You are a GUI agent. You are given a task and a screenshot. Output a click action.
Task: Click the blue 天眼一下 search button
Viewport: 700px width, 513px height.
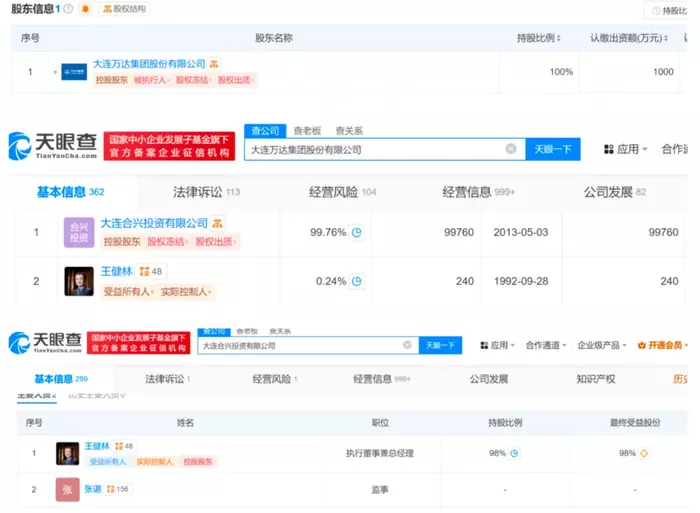coord(553,149)
